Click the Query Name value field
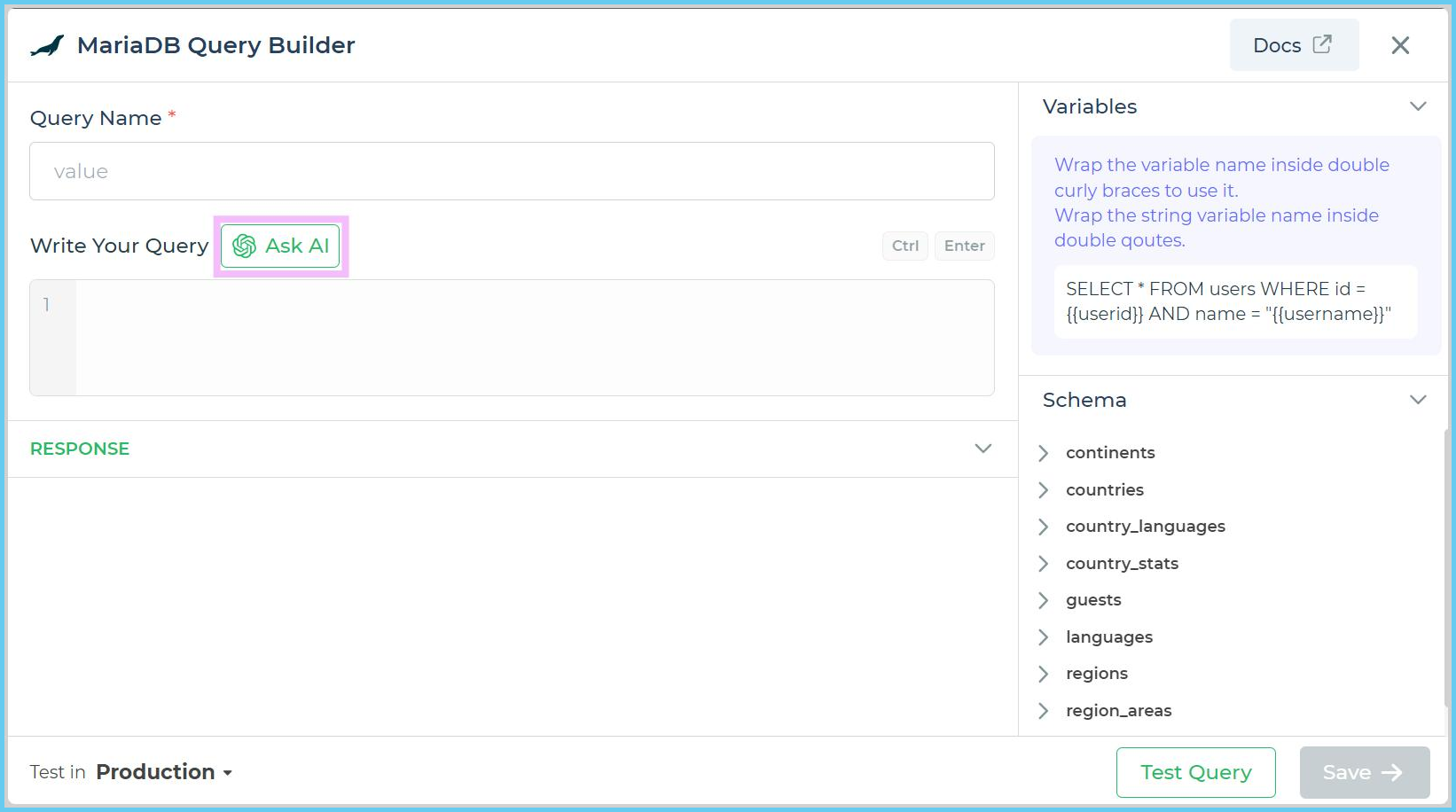This screenshot has width=1456, height=812. 512,171
